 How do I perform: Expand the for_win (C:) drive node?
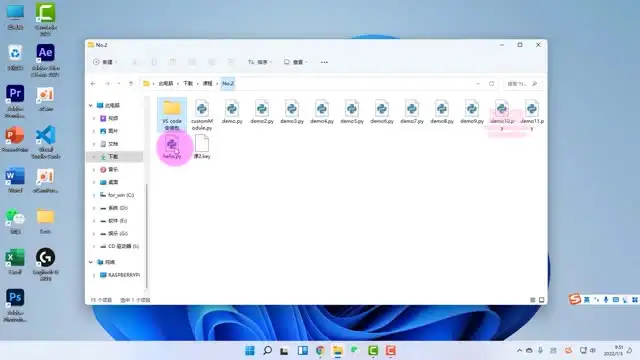[x=94, y=195]
